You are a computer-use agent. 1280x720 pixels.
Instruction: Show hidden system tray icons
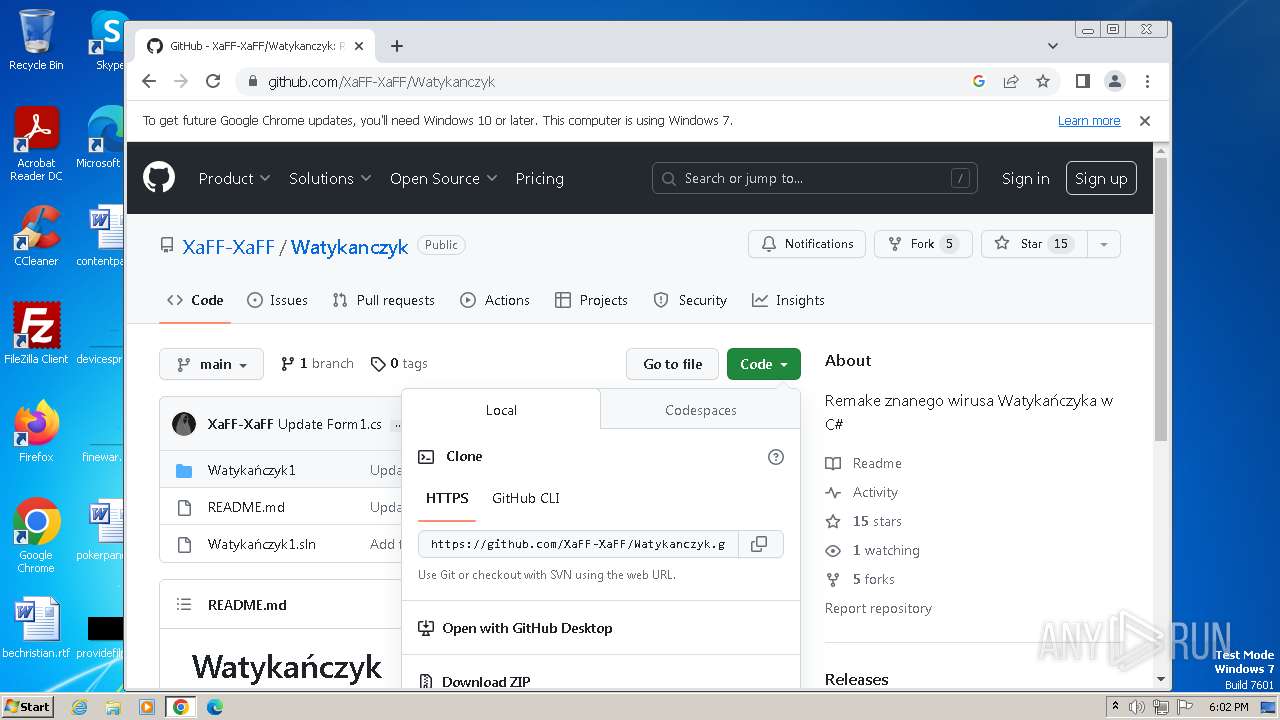[1115, 707]
